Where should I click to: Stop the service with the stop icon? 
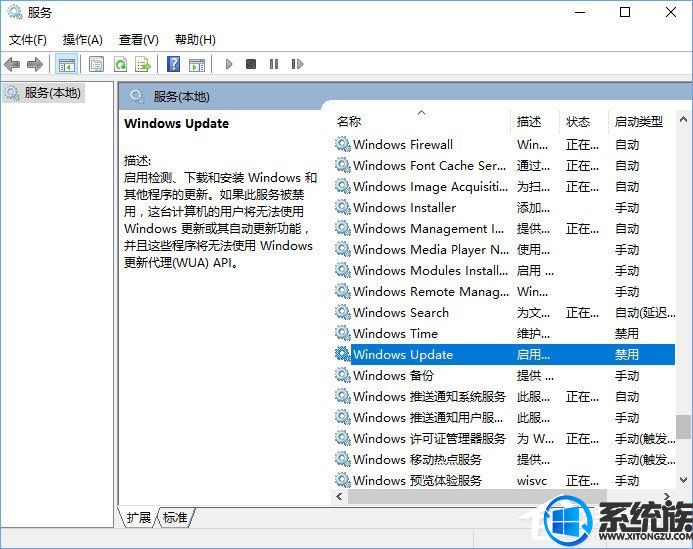251,65
